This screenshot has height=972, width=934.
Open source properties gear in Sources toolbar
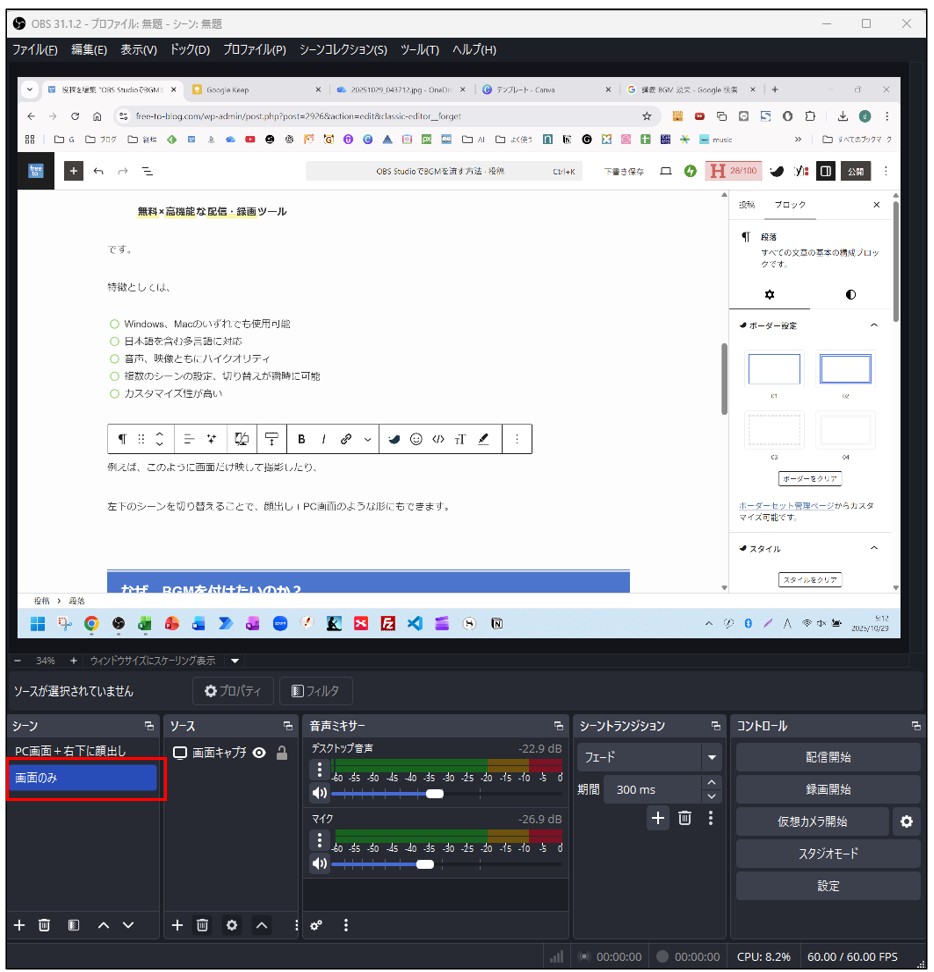(232, 925)
